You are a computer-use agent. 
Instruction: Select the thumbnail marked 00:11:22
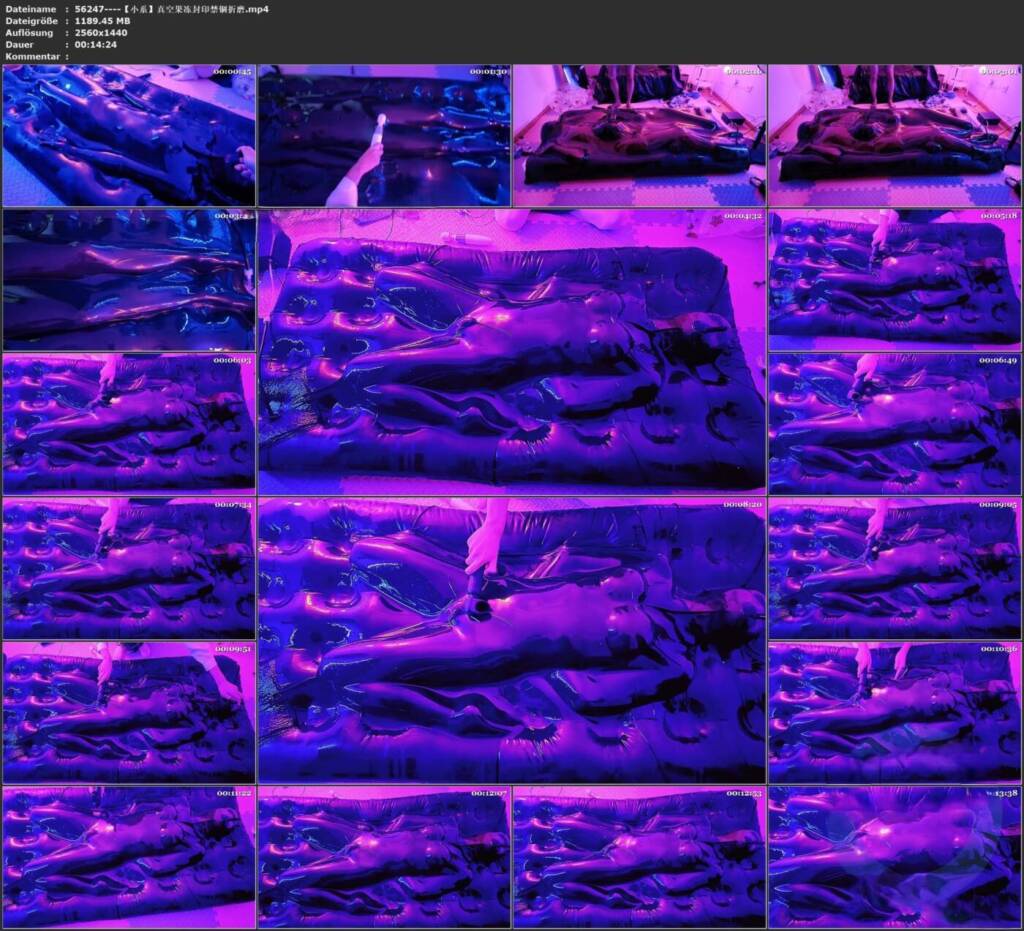point(129,857)
